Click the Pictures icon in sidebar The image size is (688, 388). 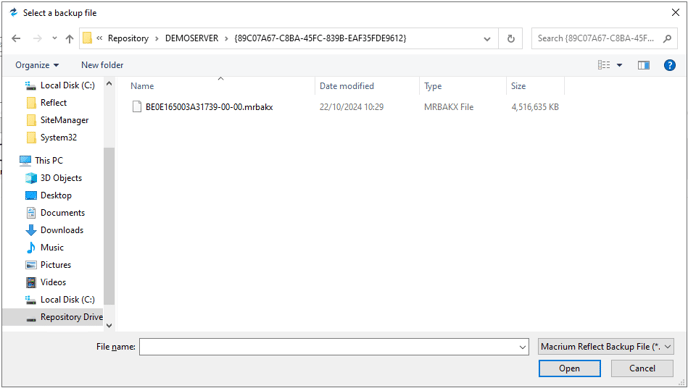click(x=31, y=265)
